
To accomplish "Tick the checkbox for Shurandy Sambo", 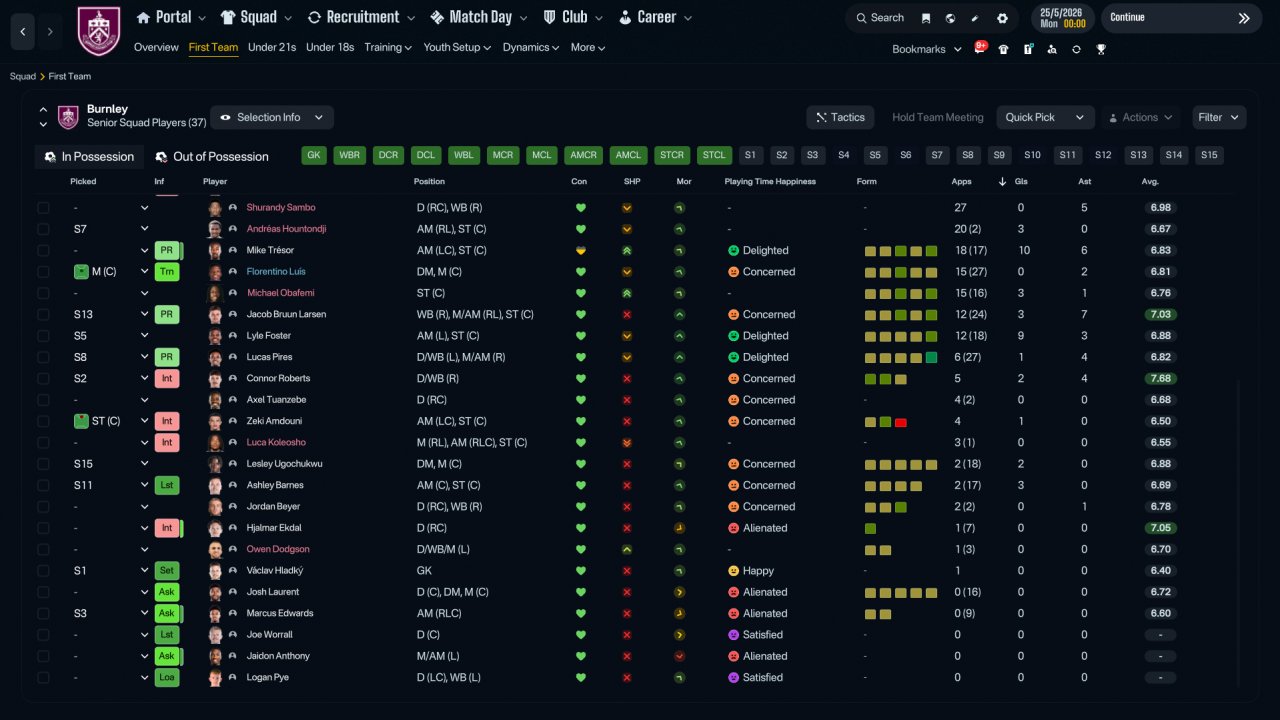I will click(43, 208).
